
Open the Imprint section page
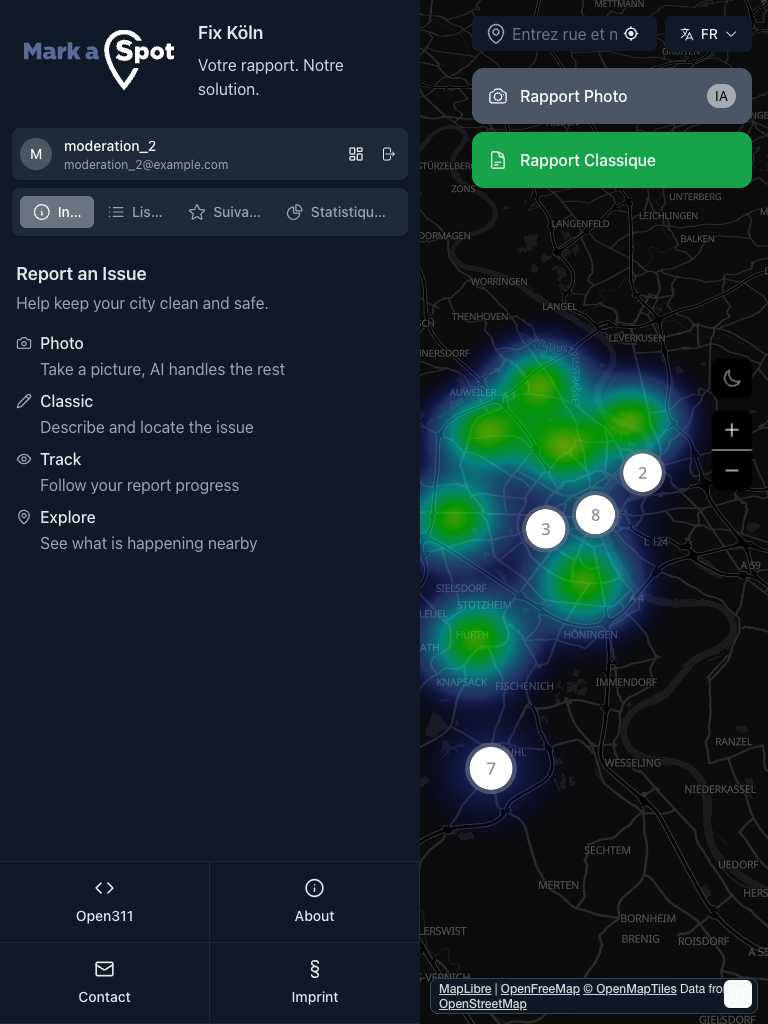[x=314, y=982]
